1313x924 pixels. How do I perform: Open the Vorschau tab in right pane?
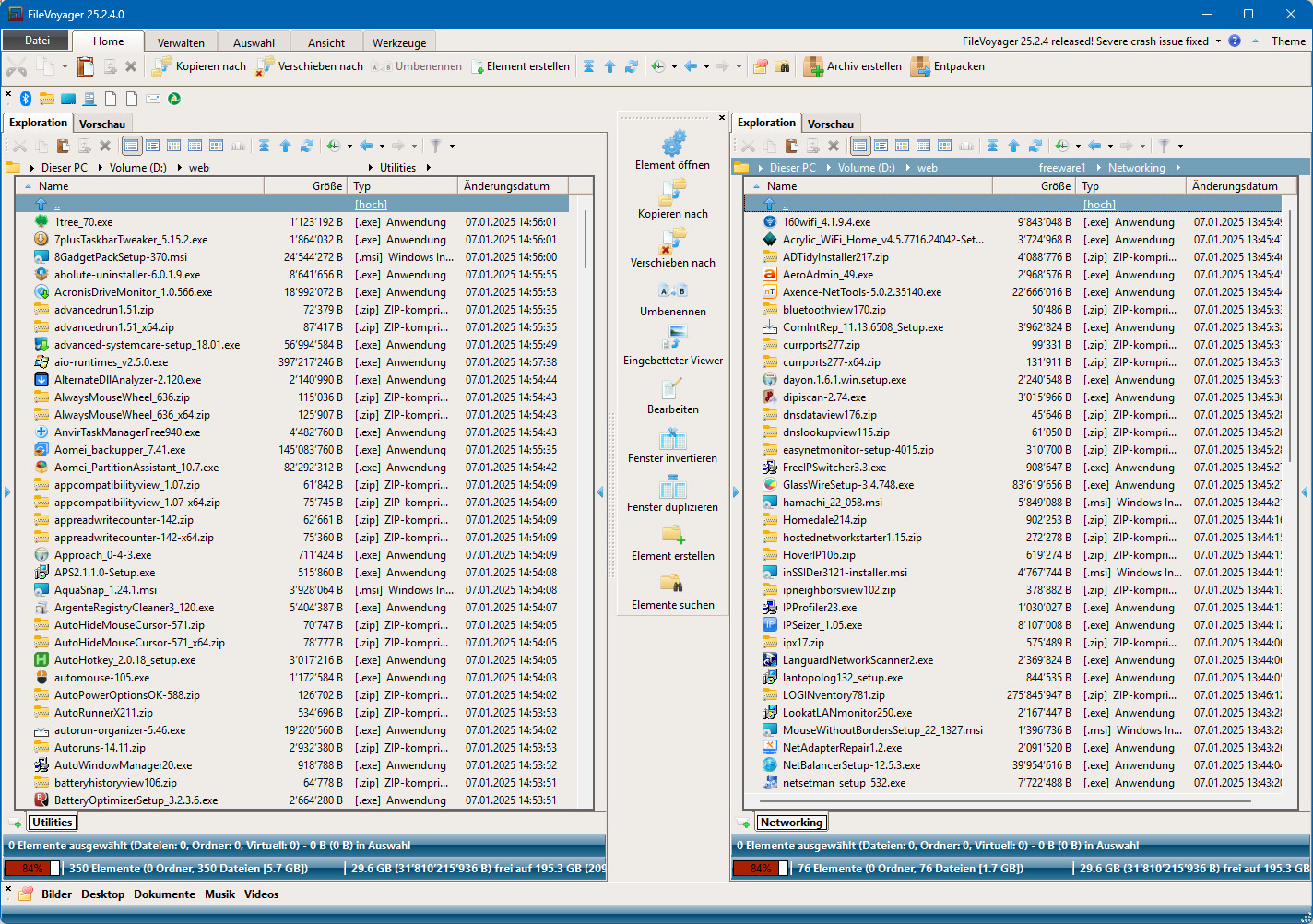[831, 124]
